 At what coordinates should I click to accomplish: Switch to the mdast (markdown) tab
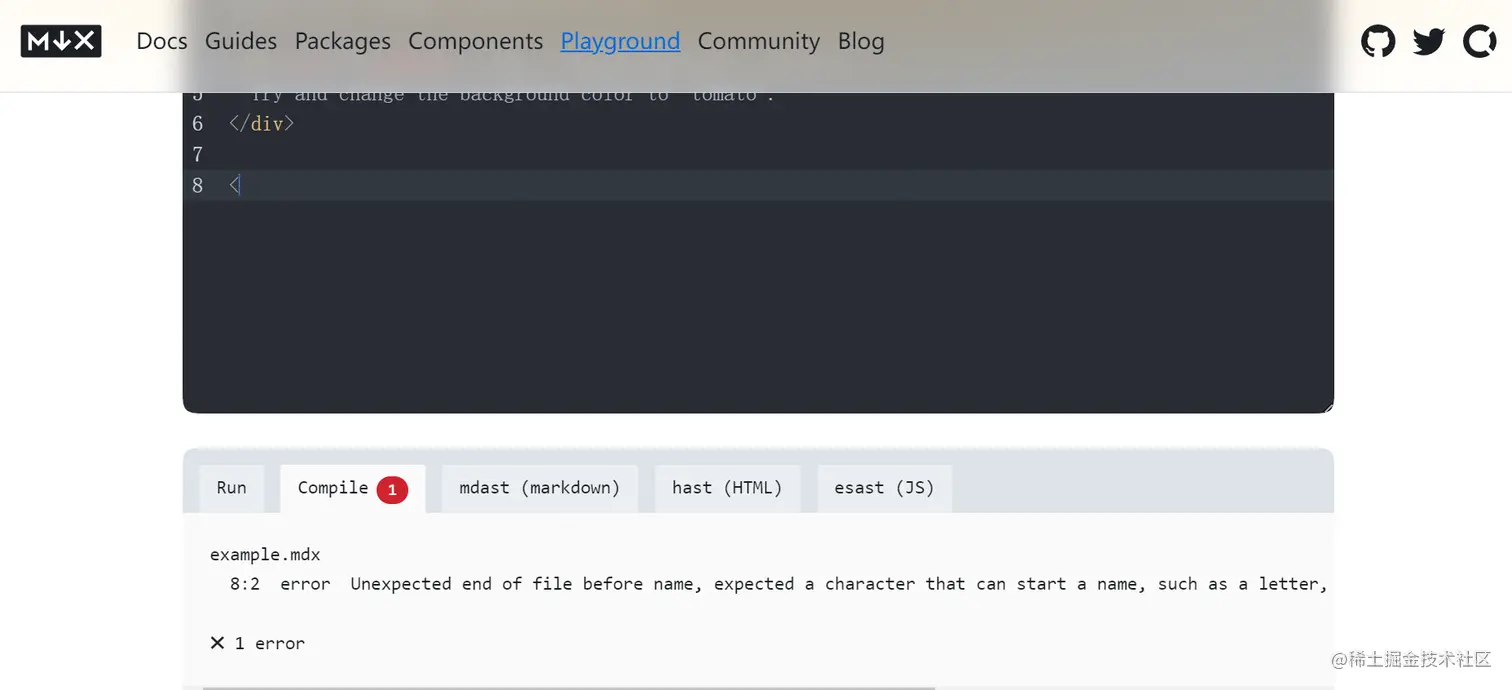(540, 488)
